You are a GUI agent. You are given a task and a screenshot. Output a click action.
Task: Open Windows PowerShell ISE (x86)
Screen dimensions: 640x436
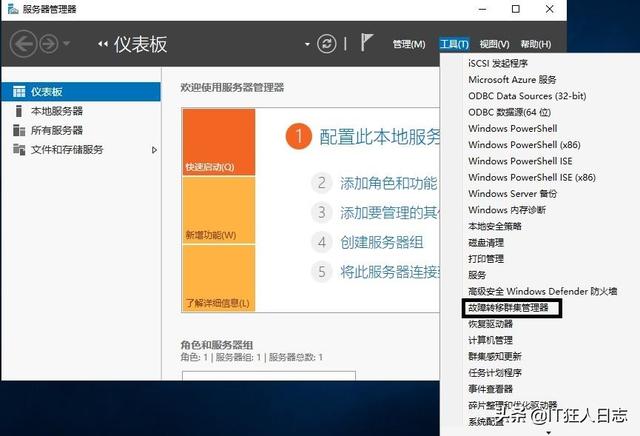pyautogui.click(x=532, y=178)
